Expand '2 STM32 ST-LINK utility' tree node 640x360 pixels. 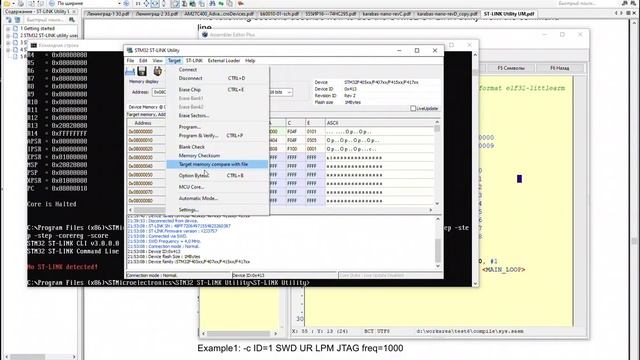click(8, 36)
